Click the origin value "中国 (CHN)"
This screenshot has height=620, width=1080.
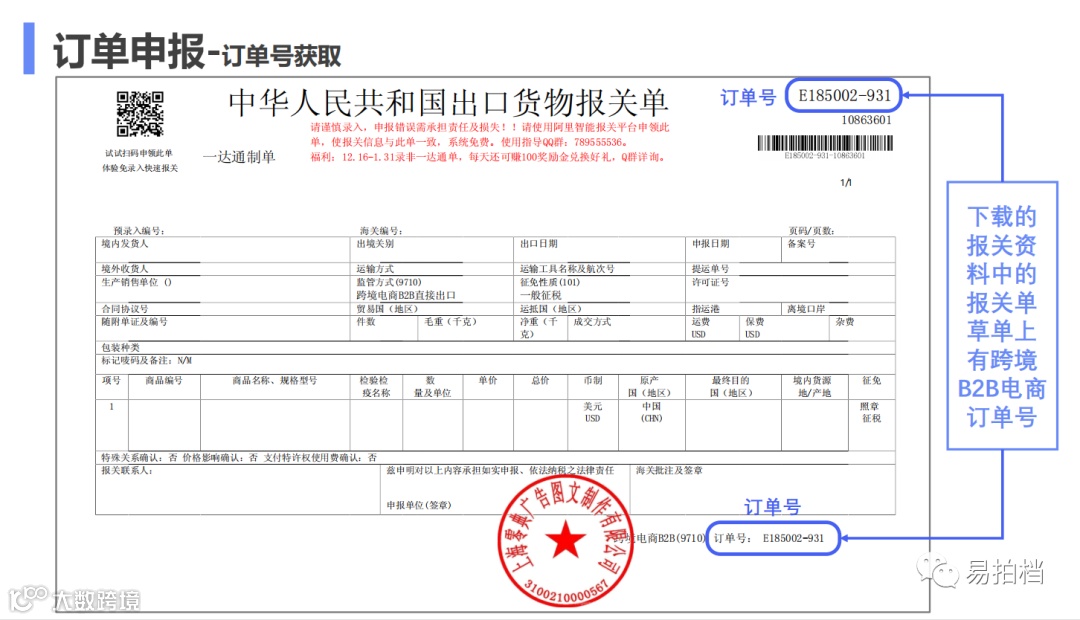click(652, 413)
